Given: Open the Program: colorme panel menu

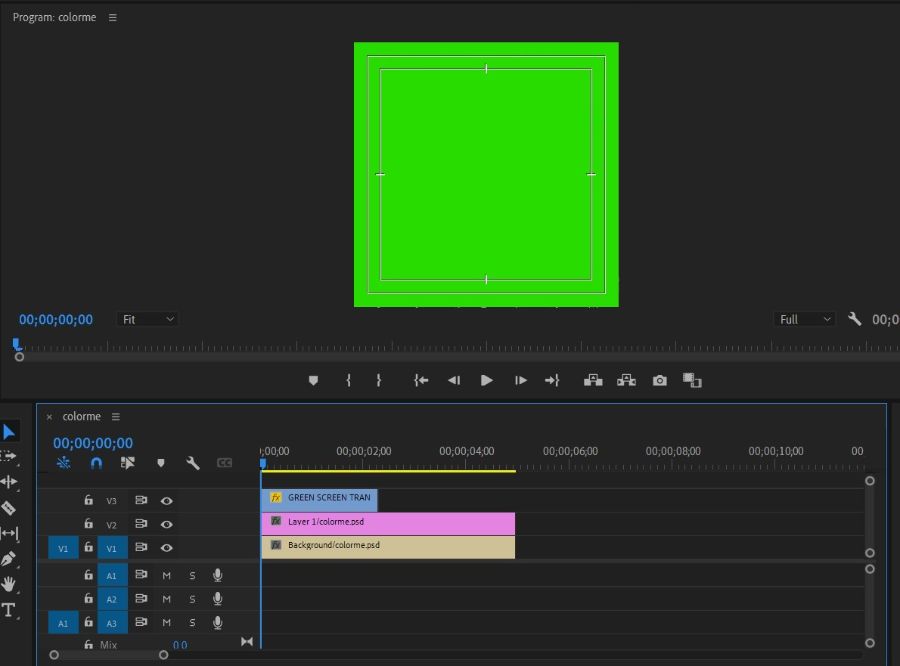Looking at the screenshot, I should click(112, 17).
